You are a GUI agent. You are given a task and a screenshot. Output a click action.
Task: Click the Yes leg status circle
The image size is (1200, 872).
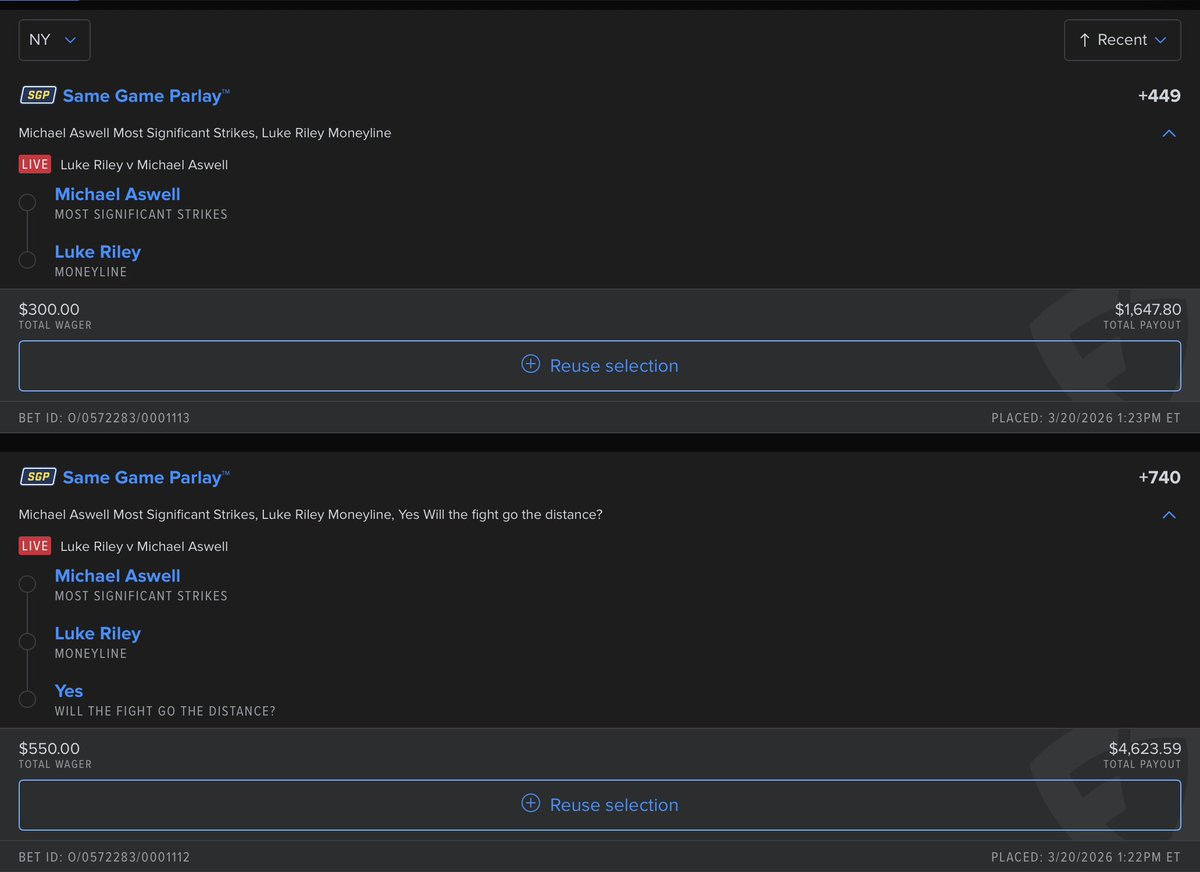[x=28, y=699]
